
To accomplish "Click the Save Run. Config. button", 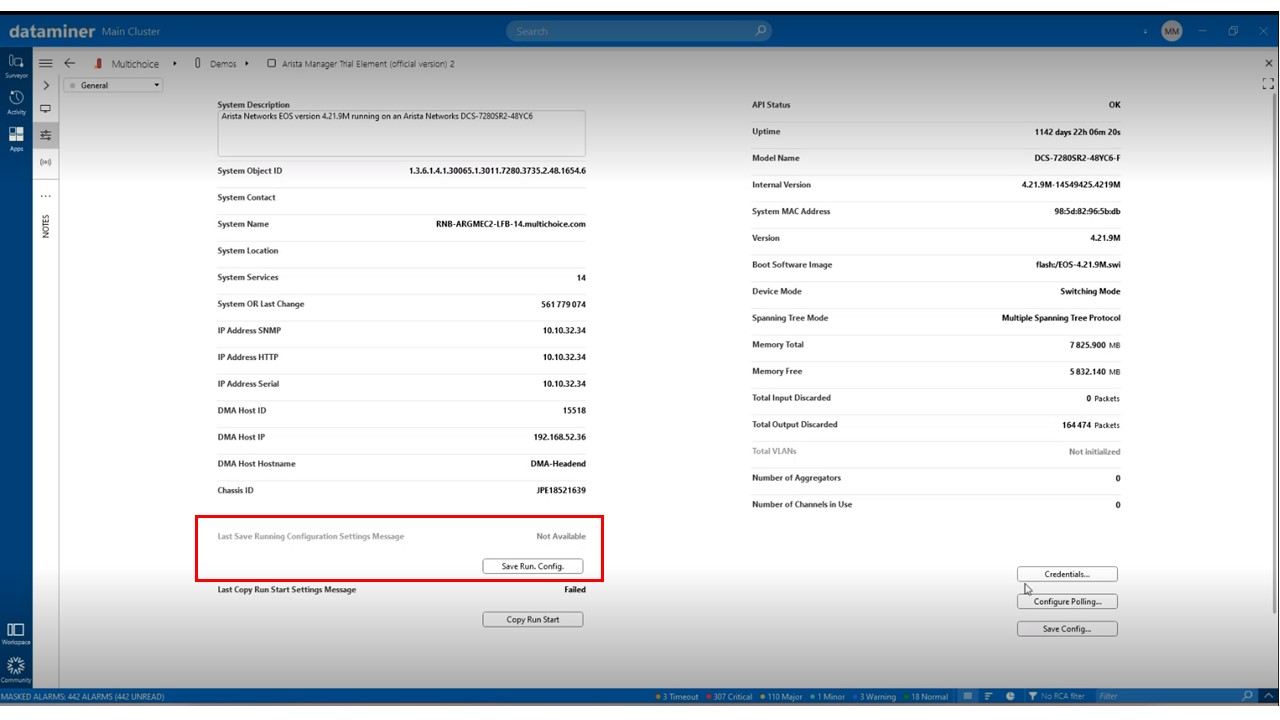I will click(x=532, y=566).
